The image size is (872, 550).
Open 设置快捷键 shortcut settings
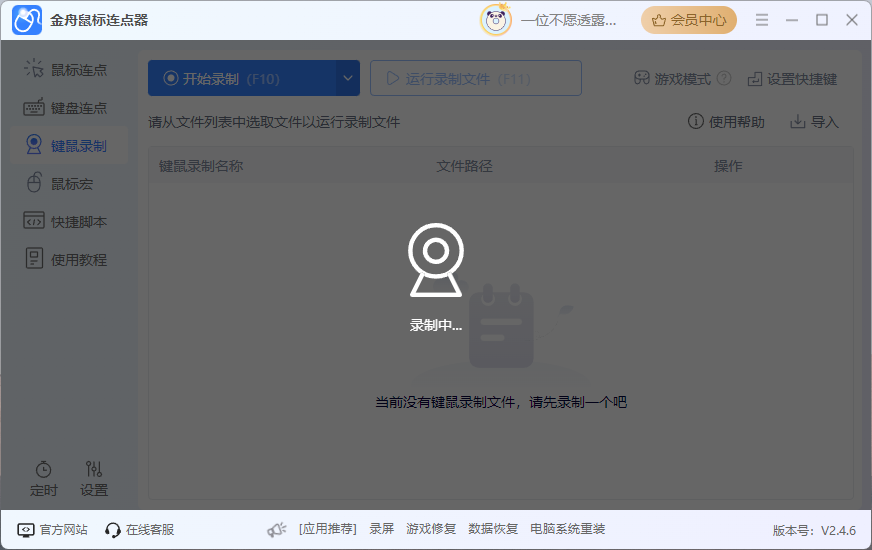792,79
